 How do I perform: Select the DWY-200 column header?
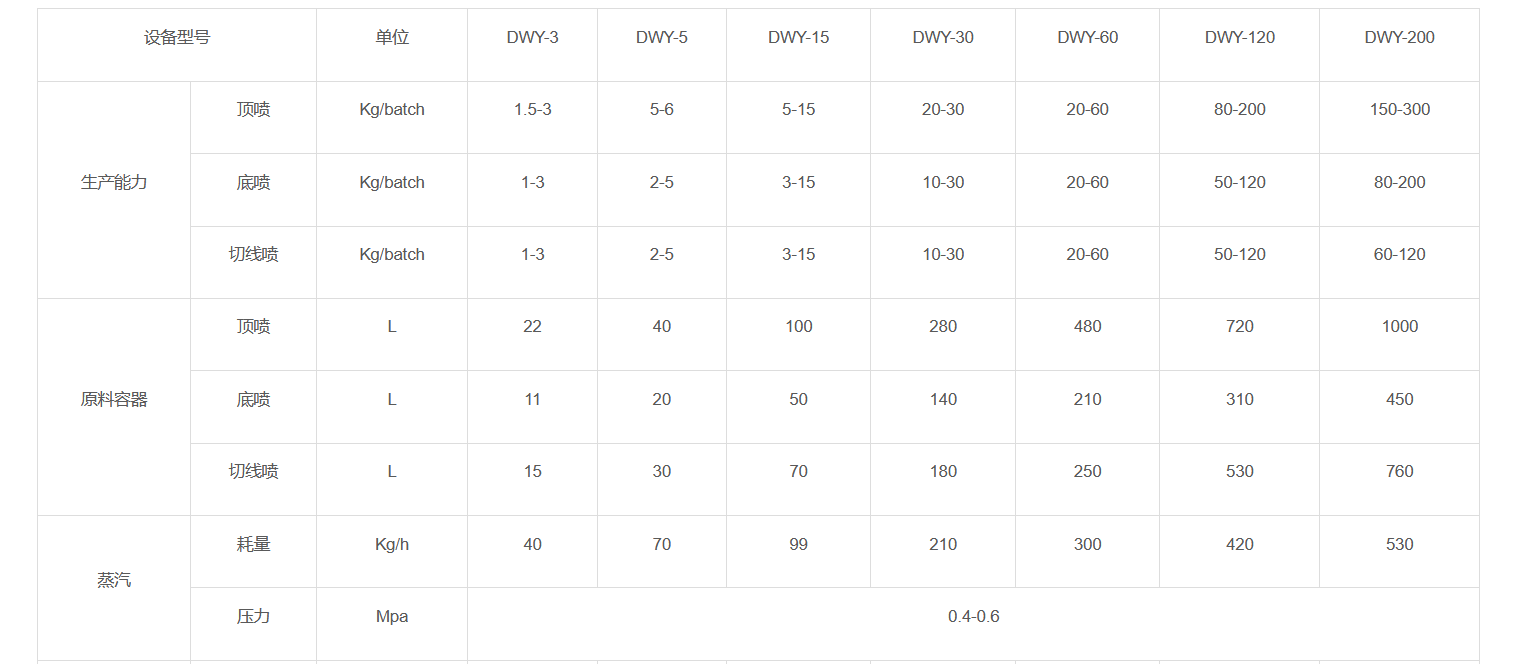tap(1399, 38)
